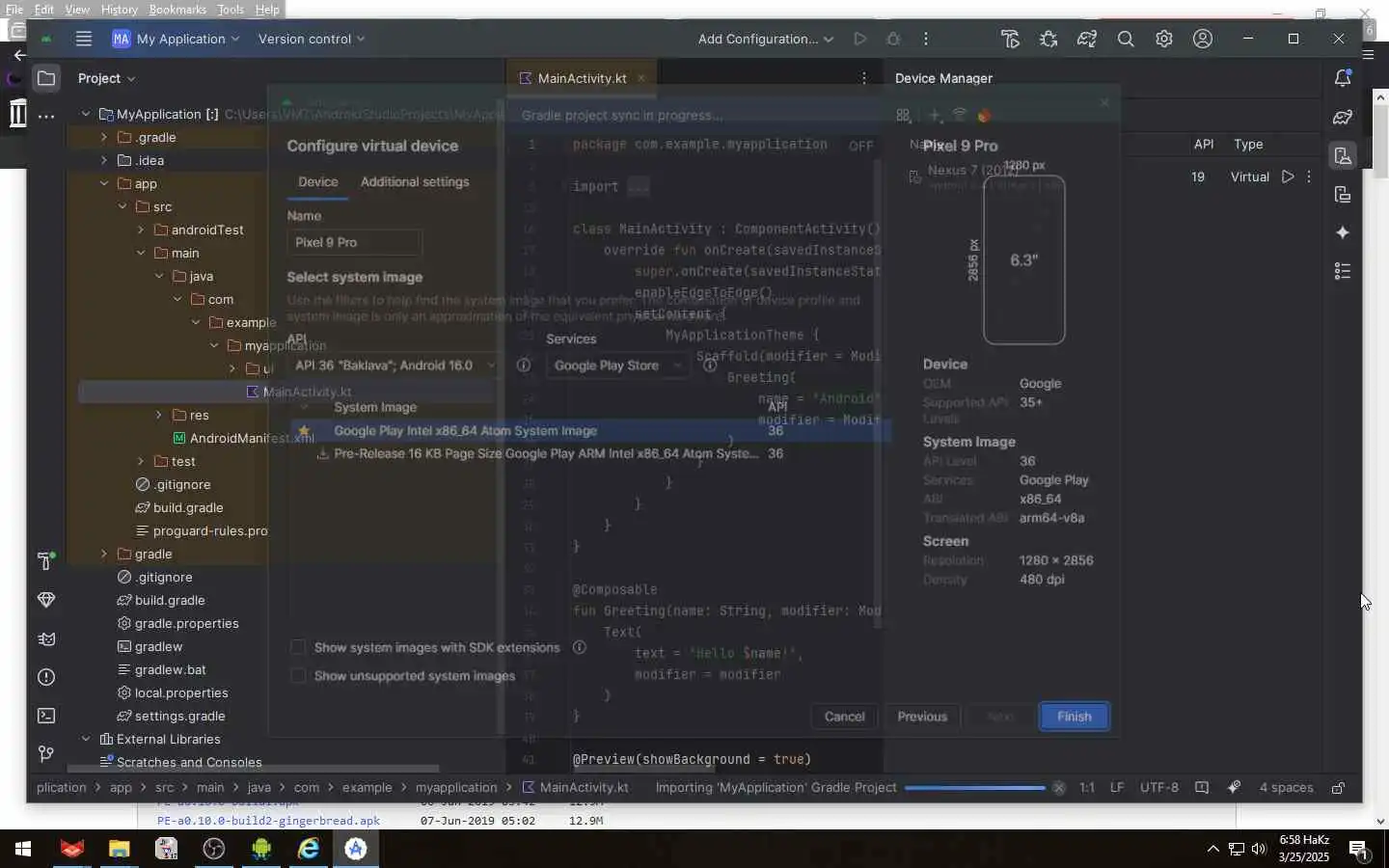Viewport: 1389px width, 868px height.
Task: Toggle the OFF indicator in editor
Action: click(x=860, y=146)
